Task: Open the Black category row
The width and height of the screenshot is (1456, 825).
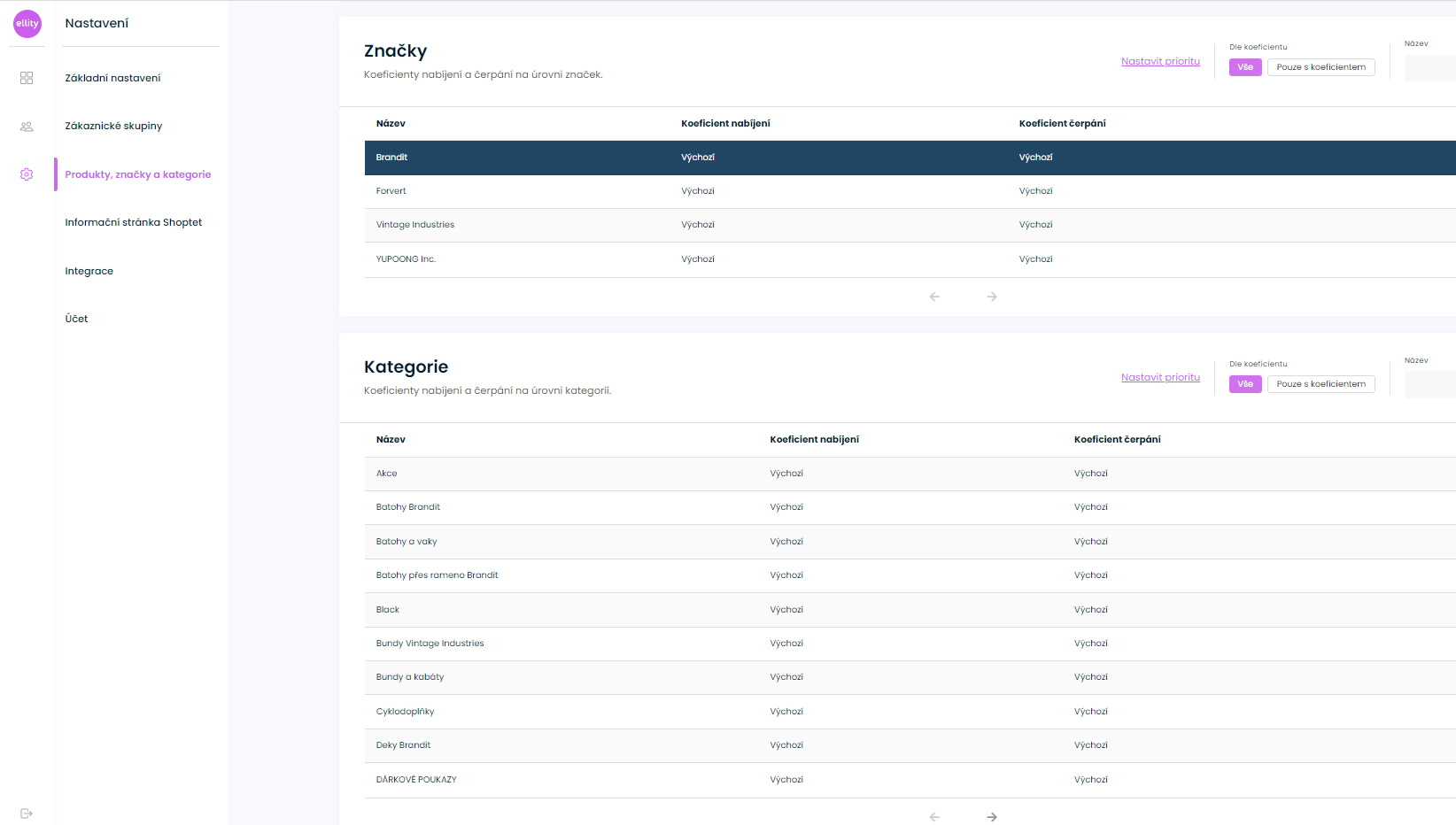Action: pyautogui.click(x=910, y=610)
